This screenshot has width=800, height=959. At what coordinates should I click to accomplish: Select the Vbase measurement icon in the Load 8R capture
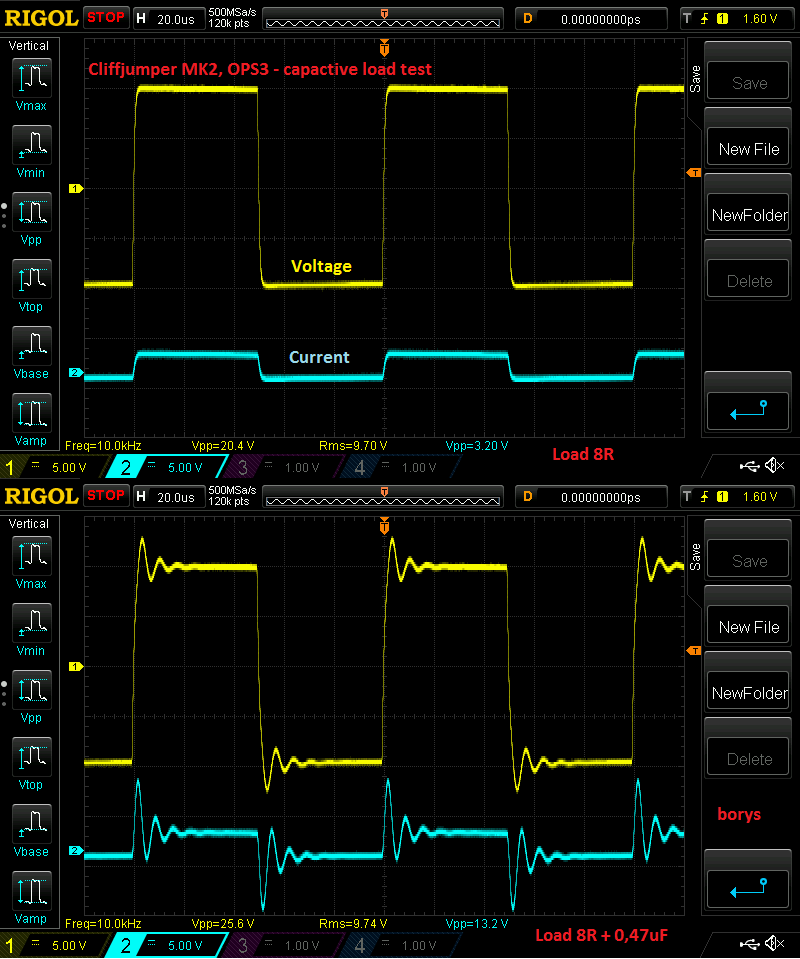click(x=32, y=346)
